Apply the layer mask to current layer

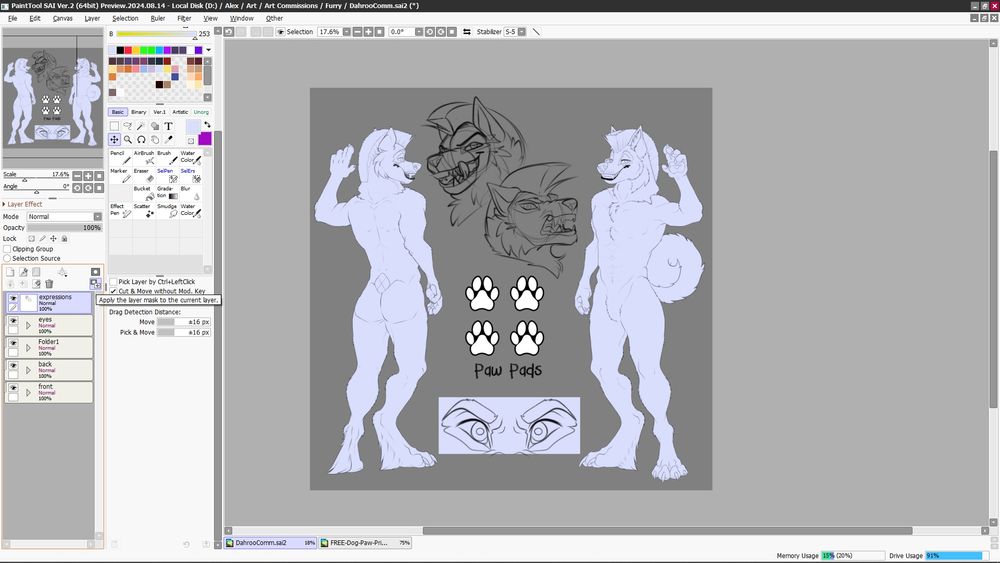95,284
